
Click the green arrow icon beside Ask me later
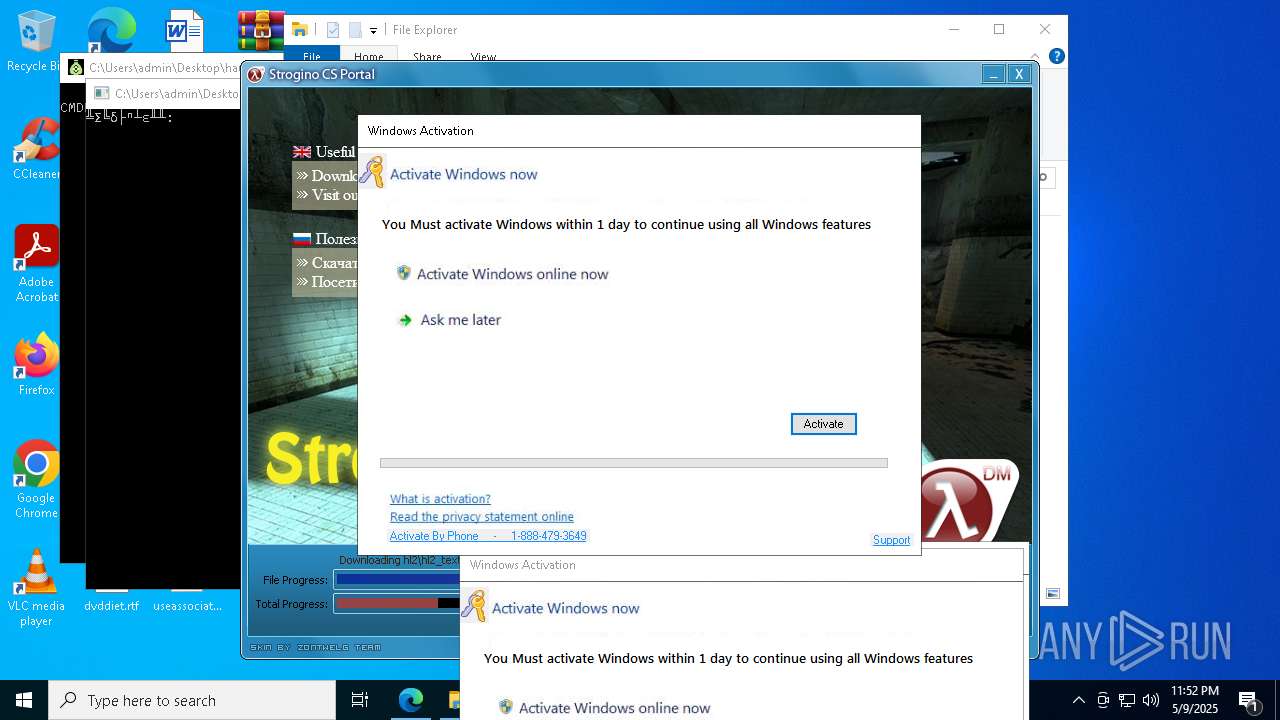[x=405, y=320]
